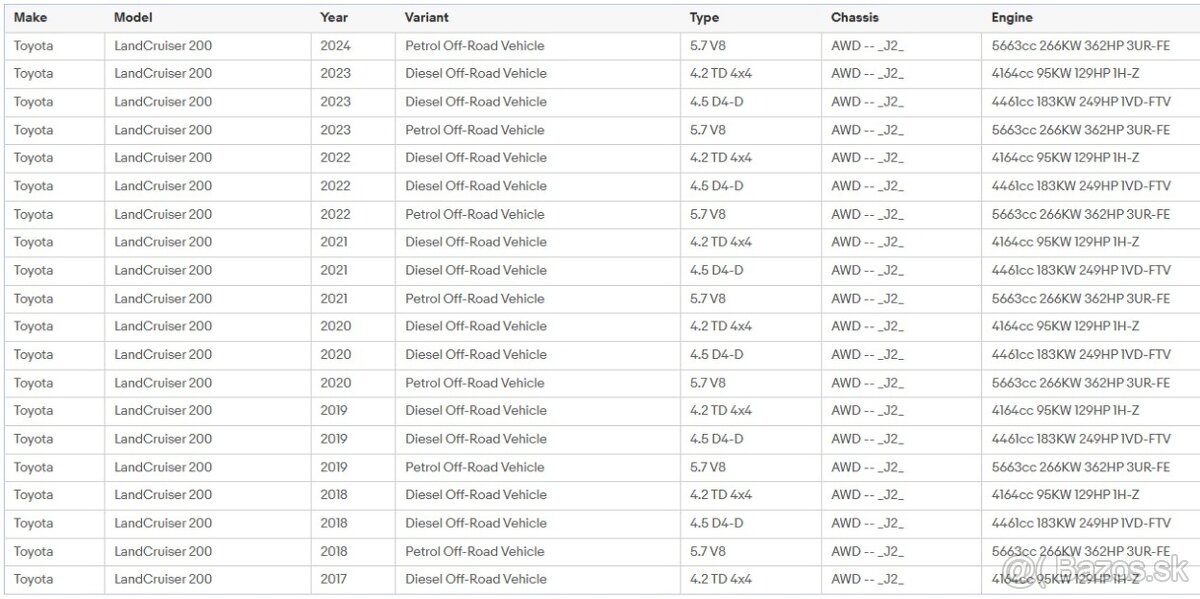Sort by the Year column header

[334, 17]
